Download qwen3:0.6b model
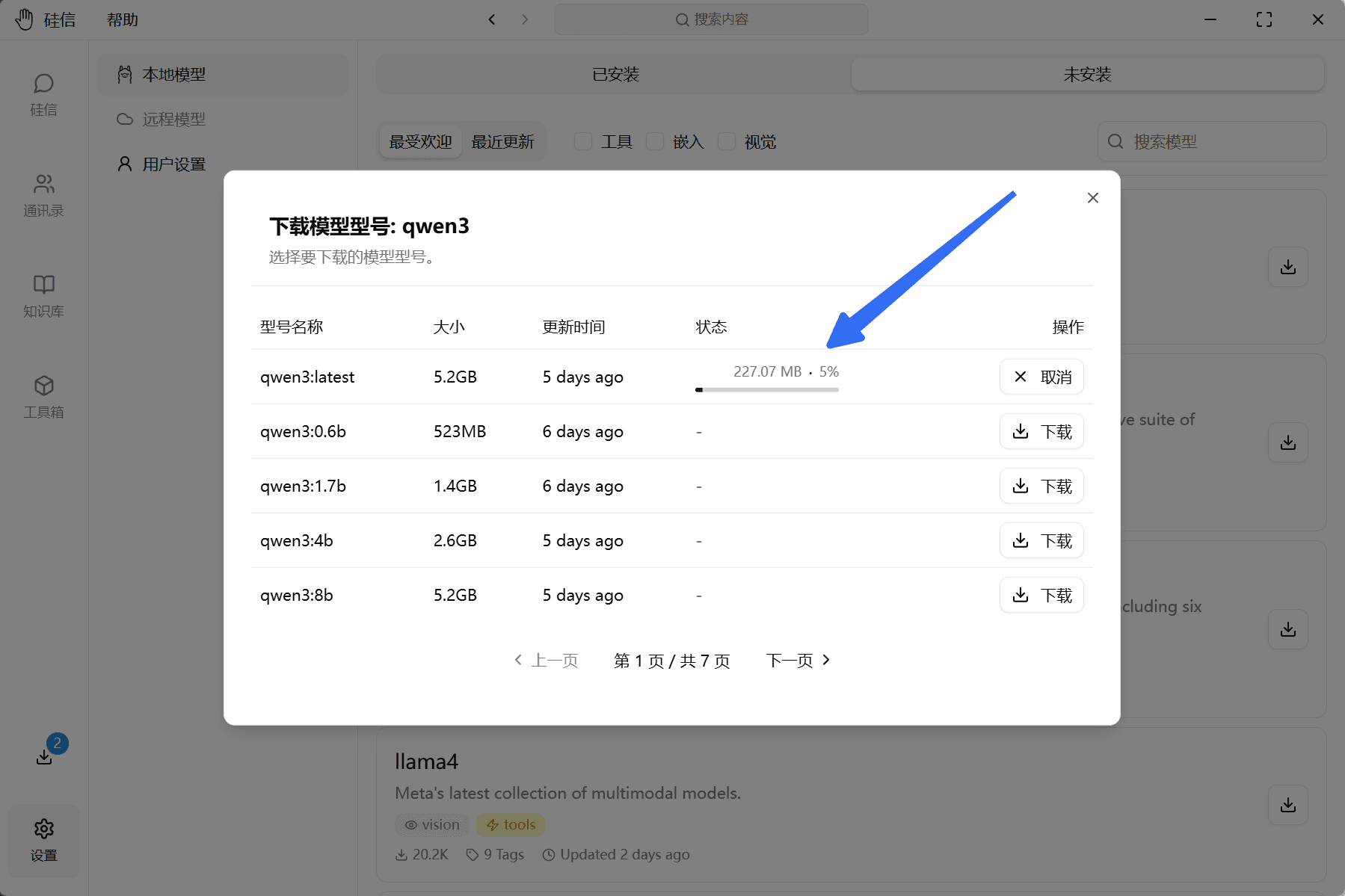 tap(1041, 431)
